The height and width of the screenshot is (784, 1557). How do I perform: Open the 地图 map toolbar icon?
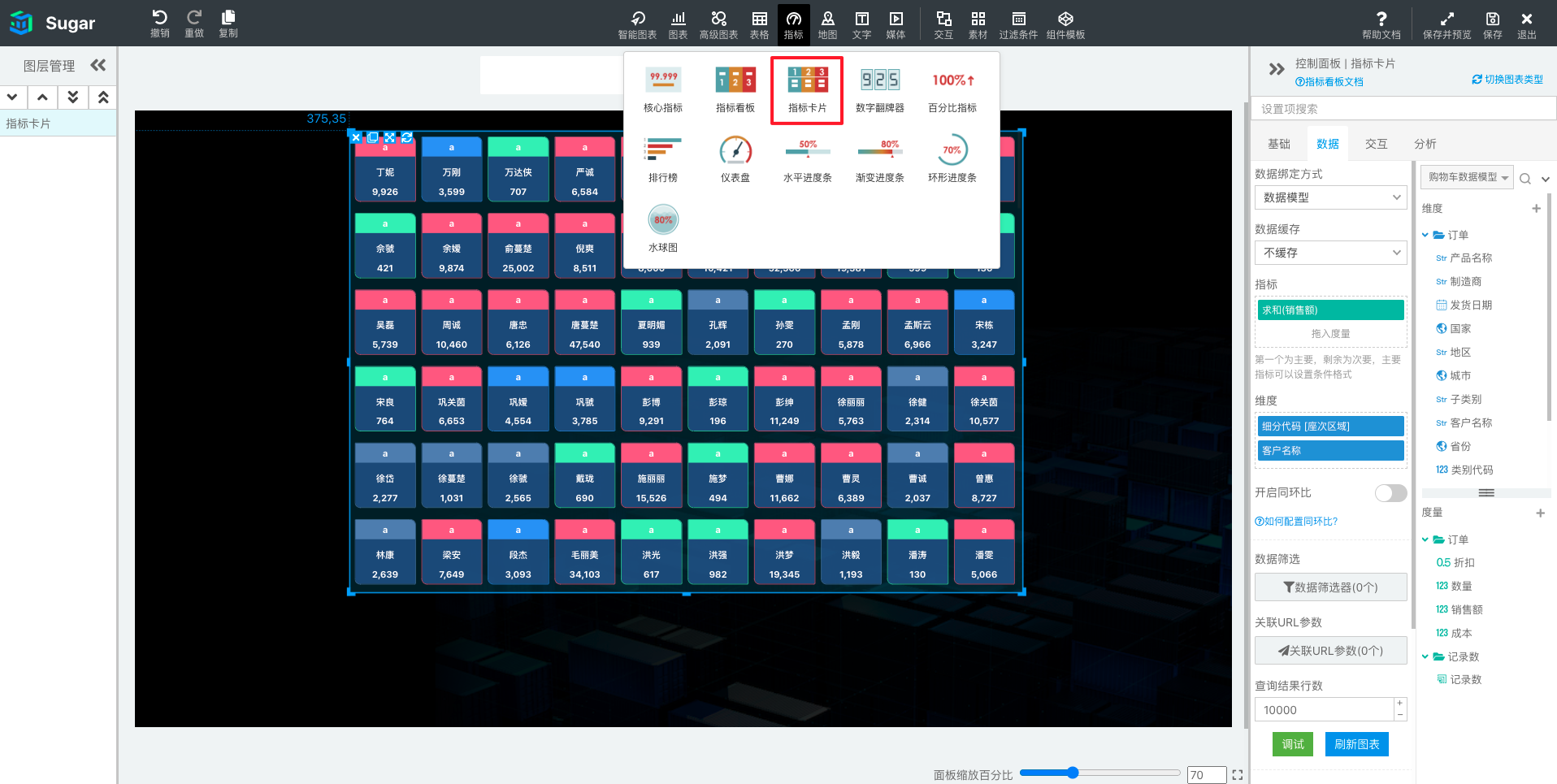click(827, 24)
